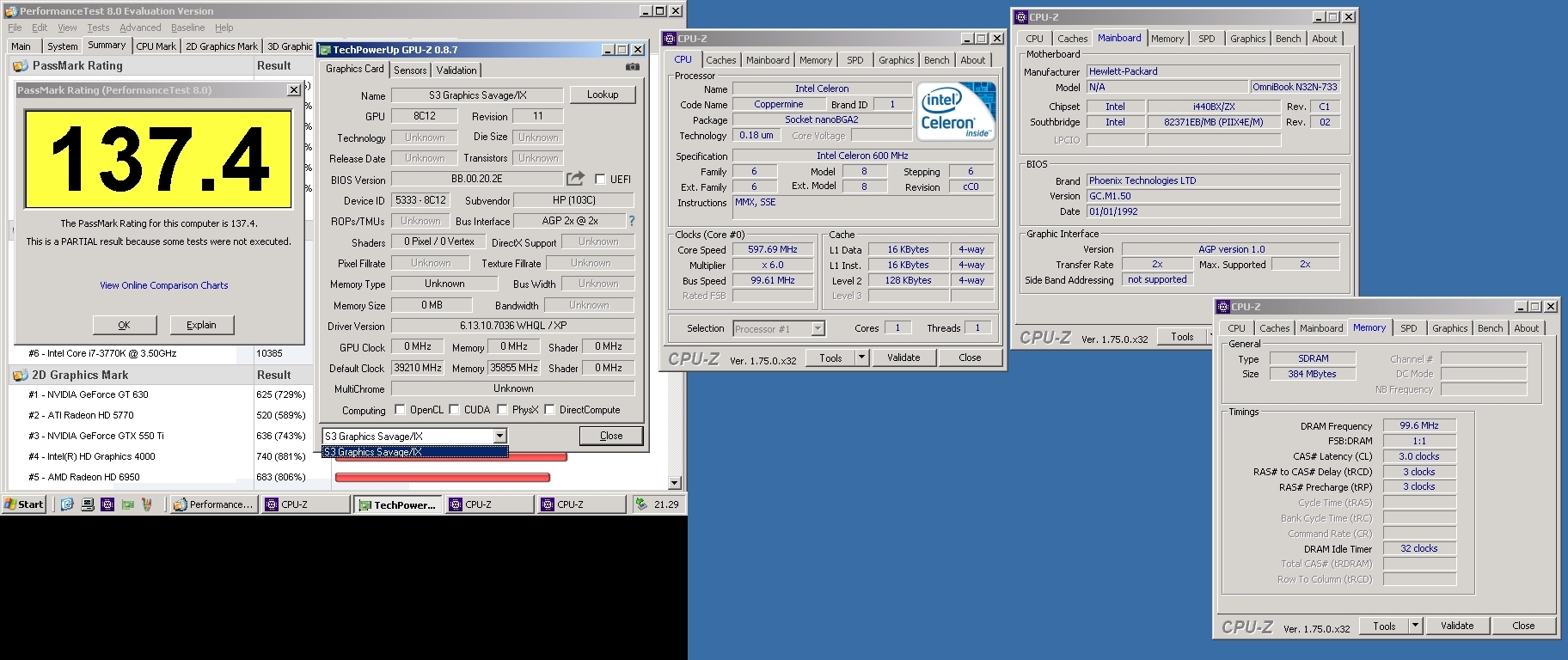Open the GPU selection dropdown in GPU-Z
1568x660 pixels.
click(499, 437)
